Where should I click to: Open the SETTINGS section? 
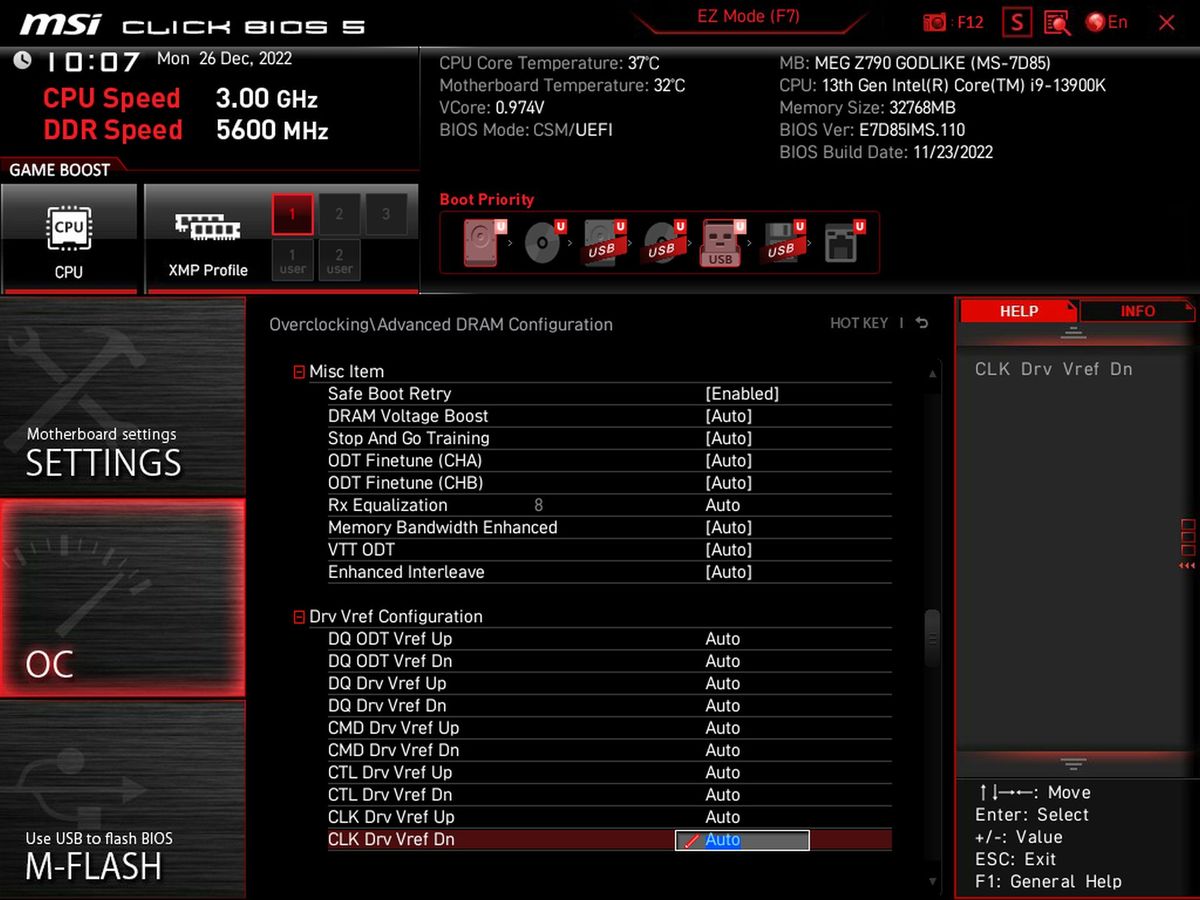pyautogui.click(x=123, y=396)
